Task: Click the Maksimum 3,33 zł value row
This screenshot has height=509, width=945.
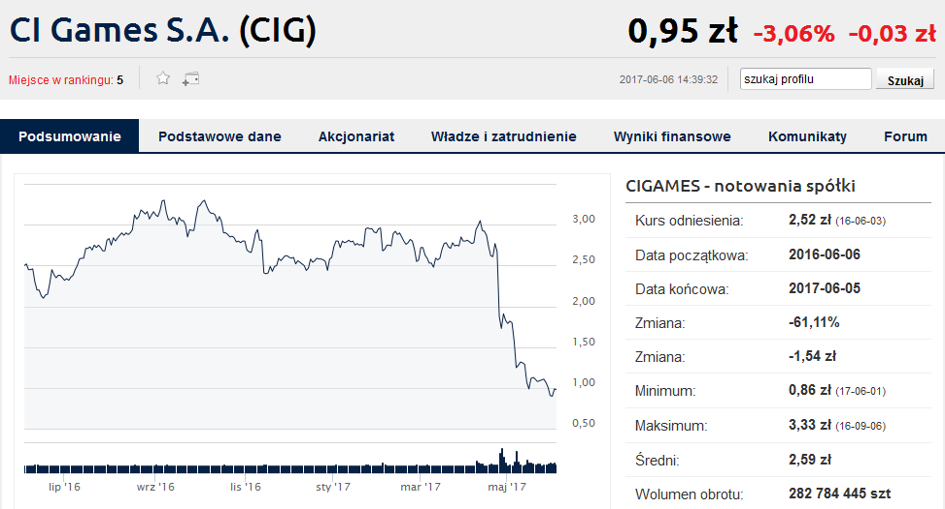Action: tap(778, 425)
